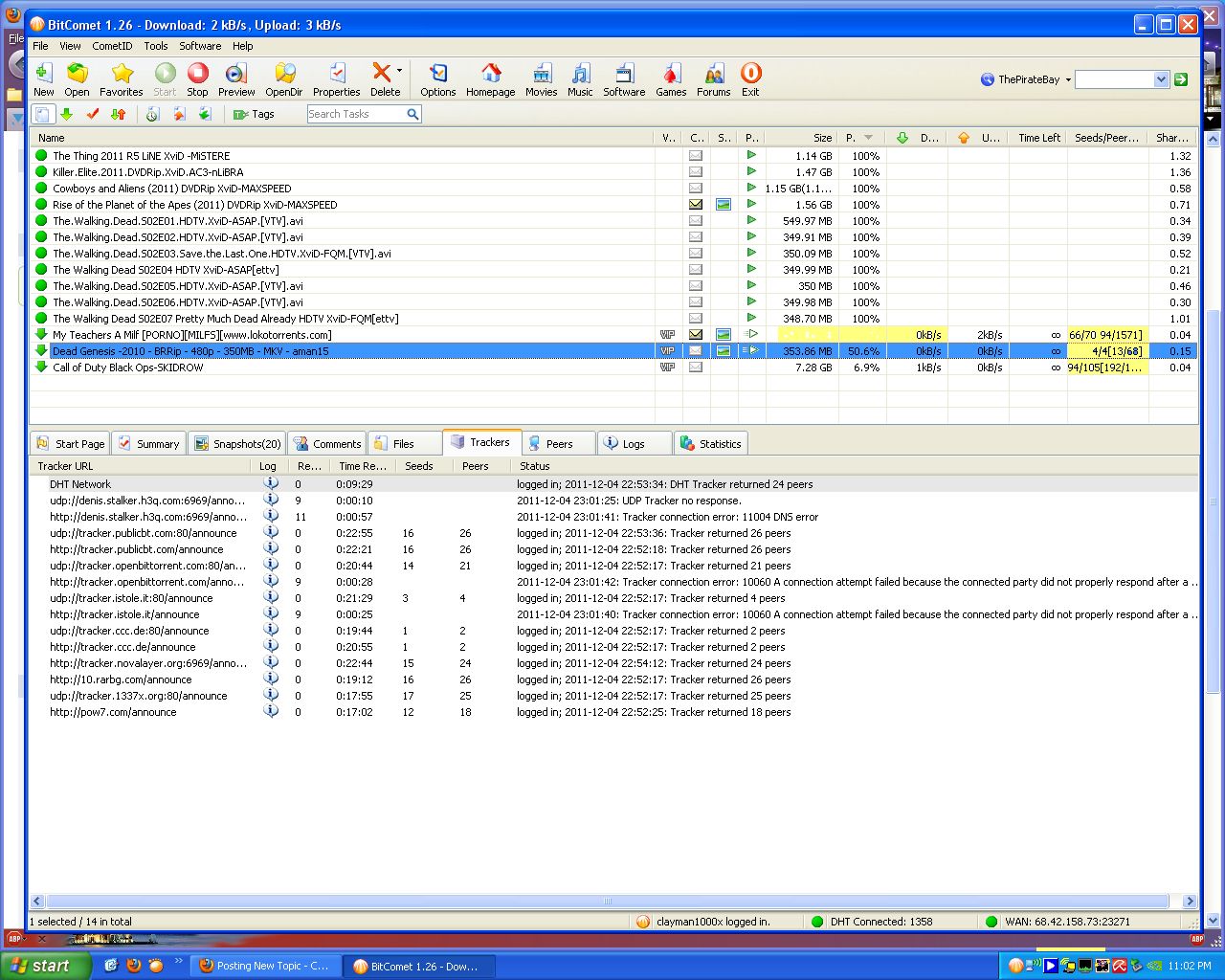Click the scheduler clock icon in filter bar
Viewport: 1225px width, 980px height.
152,114
